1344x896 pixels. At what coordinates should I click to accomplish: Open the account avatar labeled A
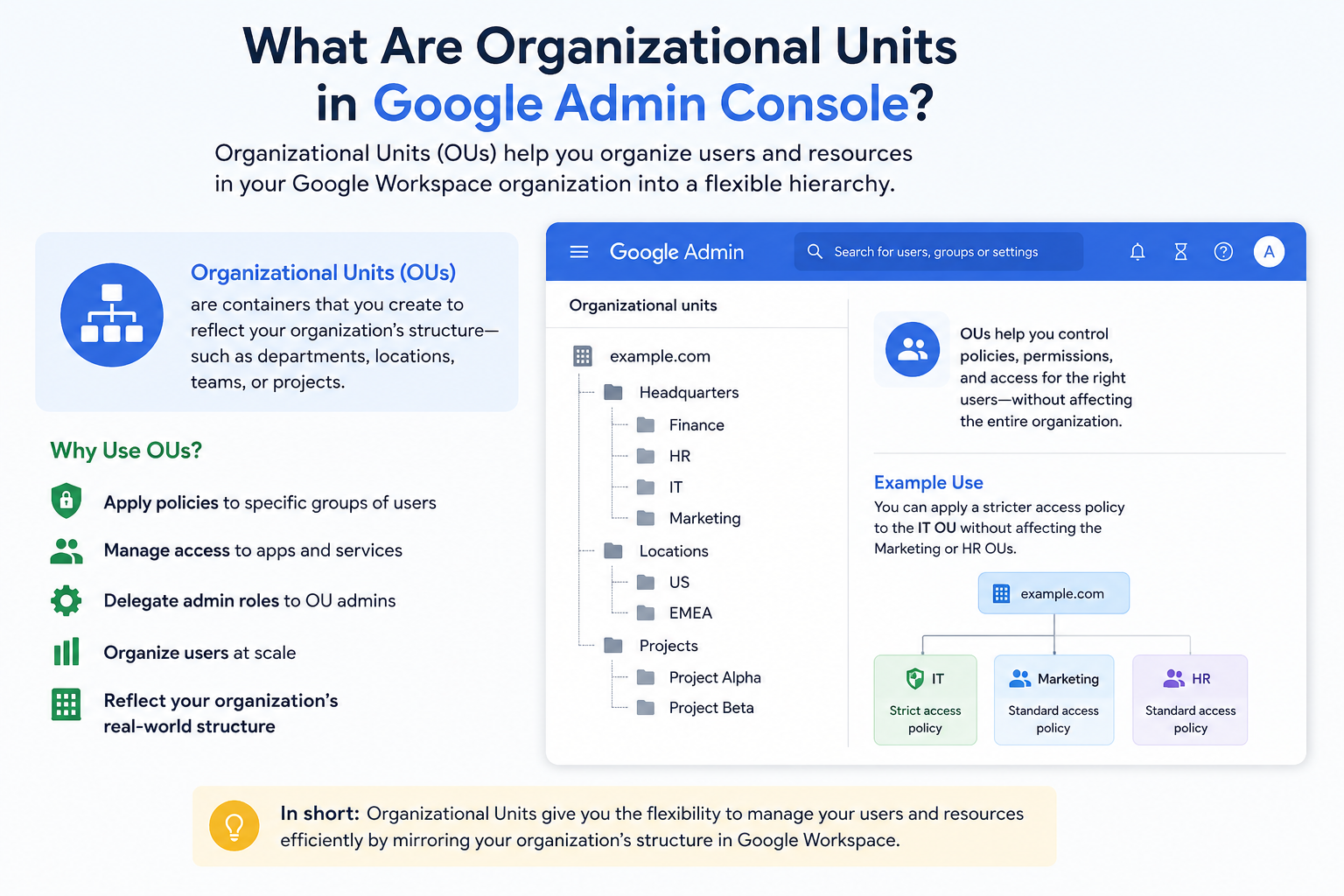1269,252
